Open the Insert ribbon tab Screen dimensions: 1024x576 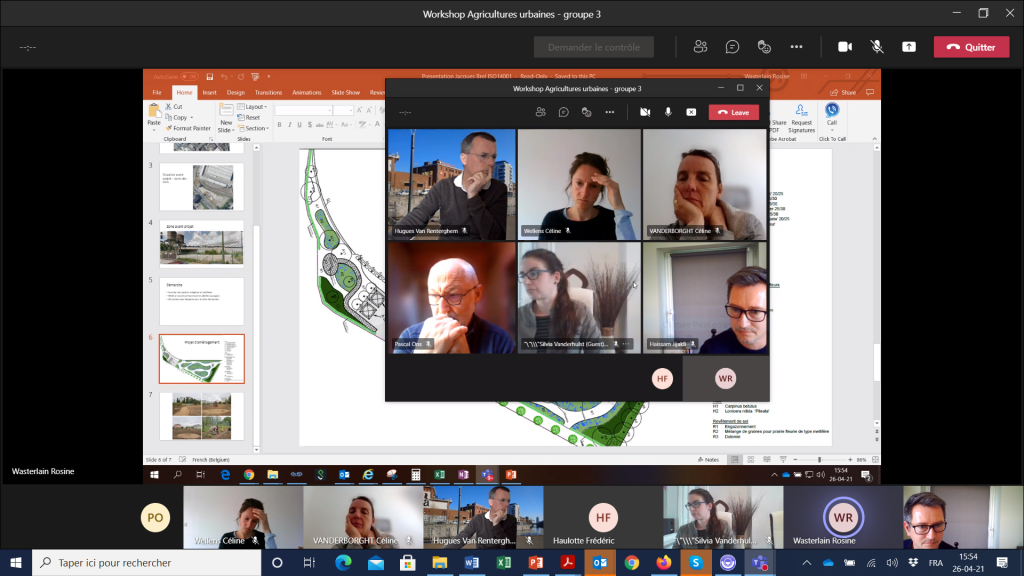[210, 93]
